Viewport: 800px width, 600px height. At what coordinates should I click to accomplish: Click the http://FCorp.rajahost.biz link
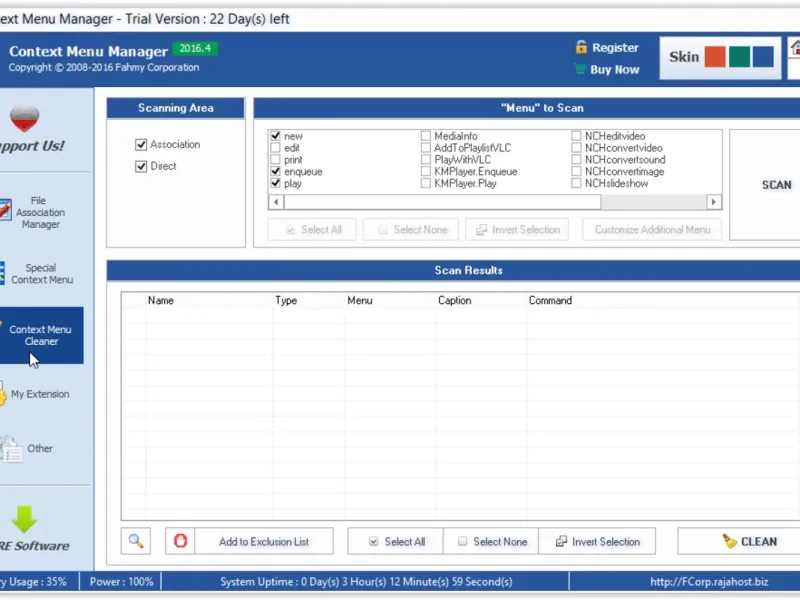709,582
